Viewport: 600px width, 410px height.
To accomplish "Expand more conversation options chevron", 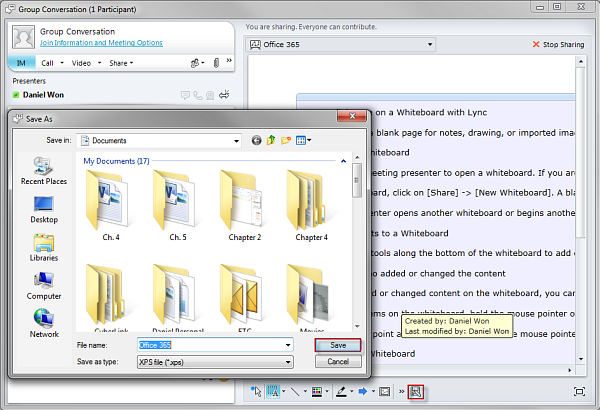I will [x=229, y=60].
